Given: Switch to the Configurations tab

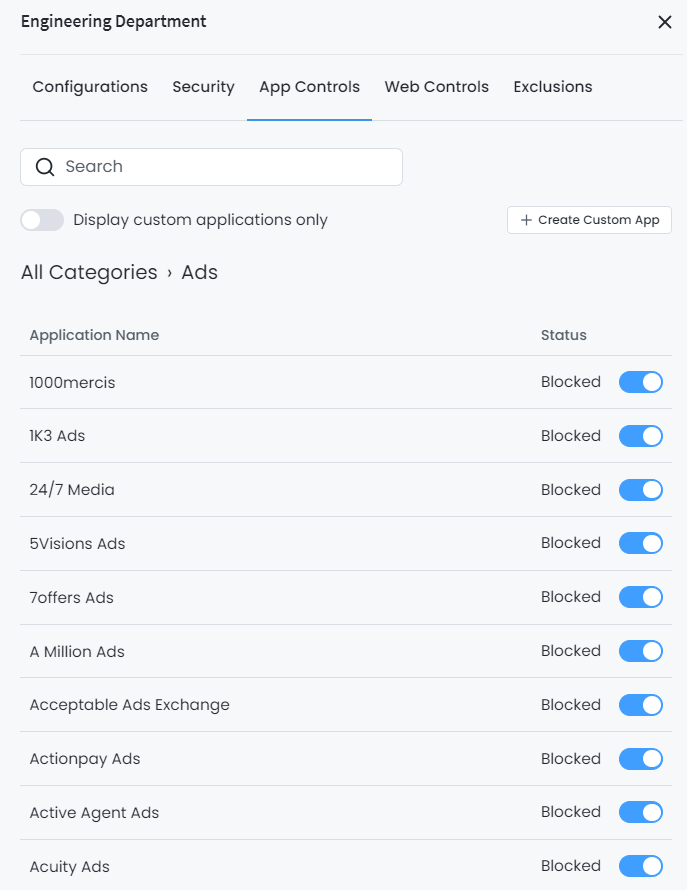Looking at the screenshot, I should click(x=89, y=87).
